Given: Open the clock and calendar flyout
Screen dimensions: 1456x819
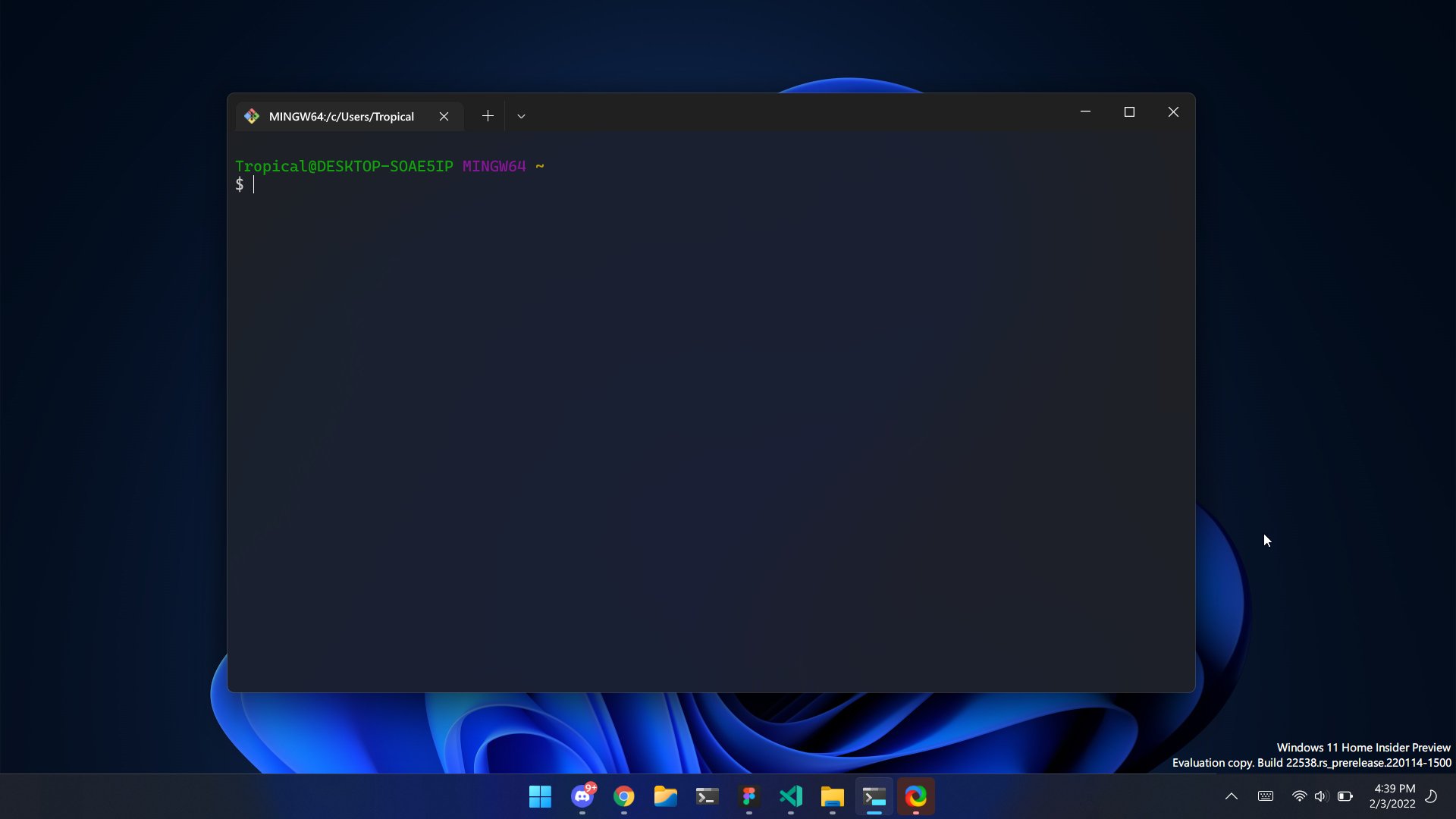Looking at the screenshot, I should [x=1394, y=796].
